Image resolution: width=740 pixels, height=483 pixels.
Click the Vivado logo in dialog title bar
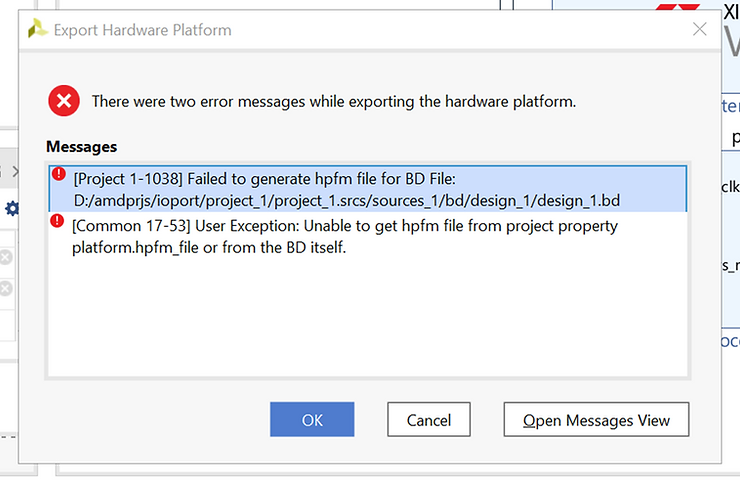[x=38, y=30]
